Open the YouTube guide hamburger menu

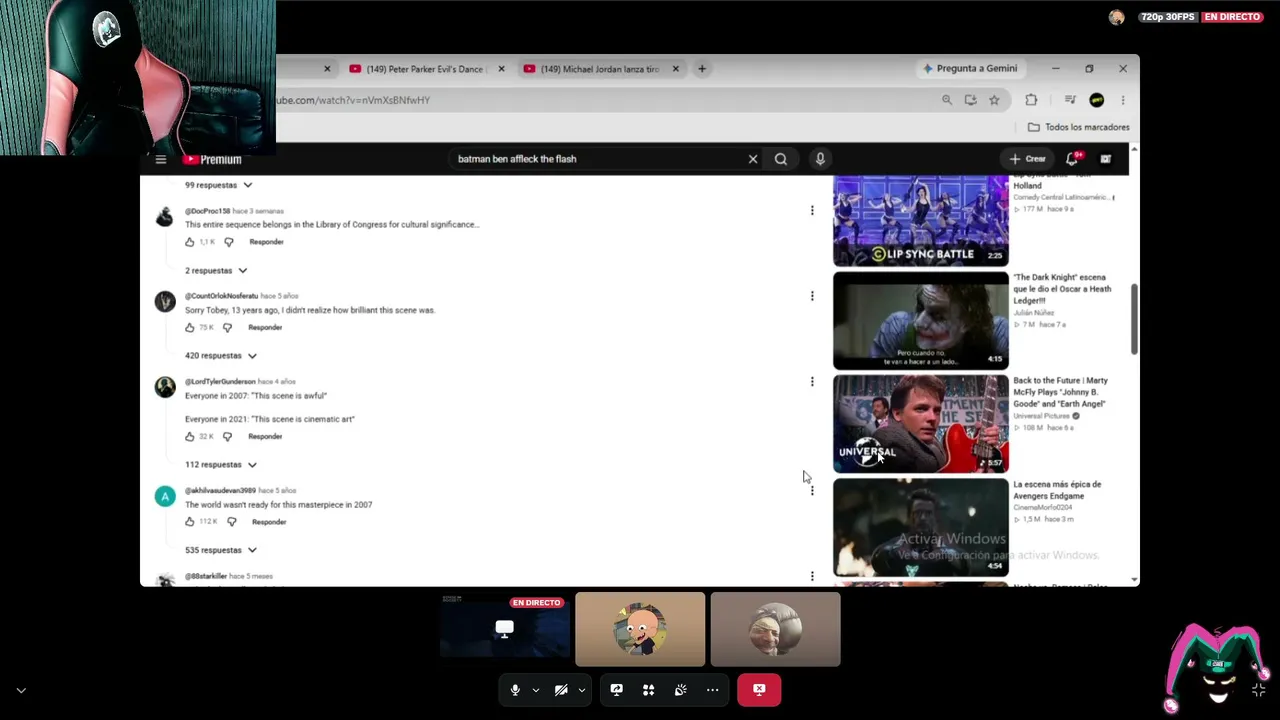[161, 159]
